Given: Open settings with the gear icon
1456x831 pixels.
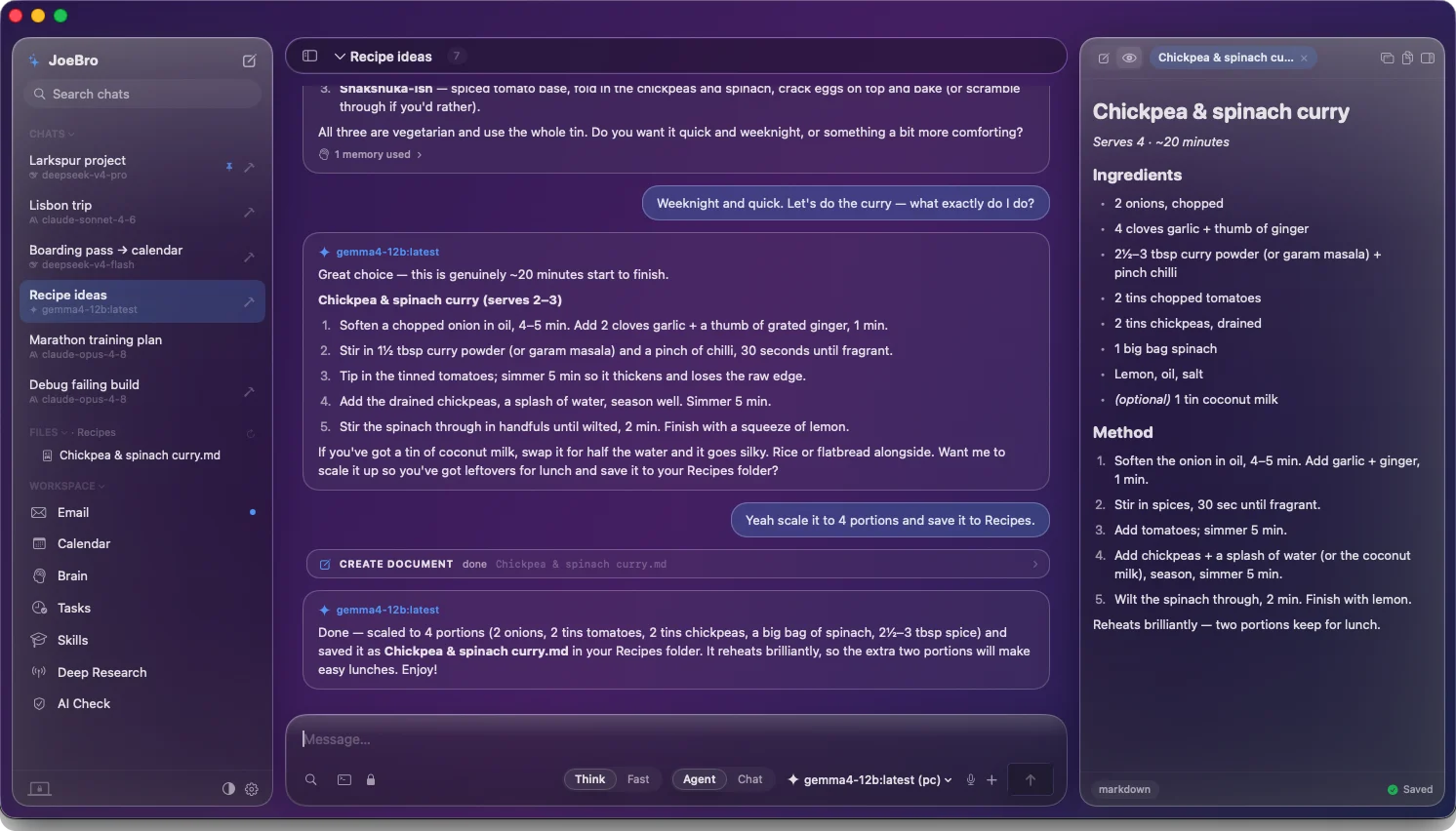Looking at the screenshot, I should 252,789.
